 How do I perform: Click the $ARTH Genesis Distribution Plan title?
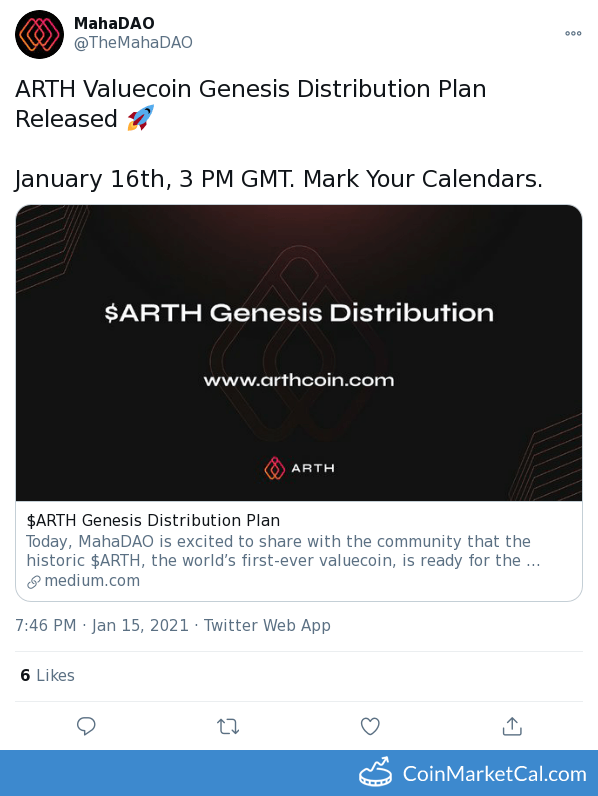click(x=153, y=520)
